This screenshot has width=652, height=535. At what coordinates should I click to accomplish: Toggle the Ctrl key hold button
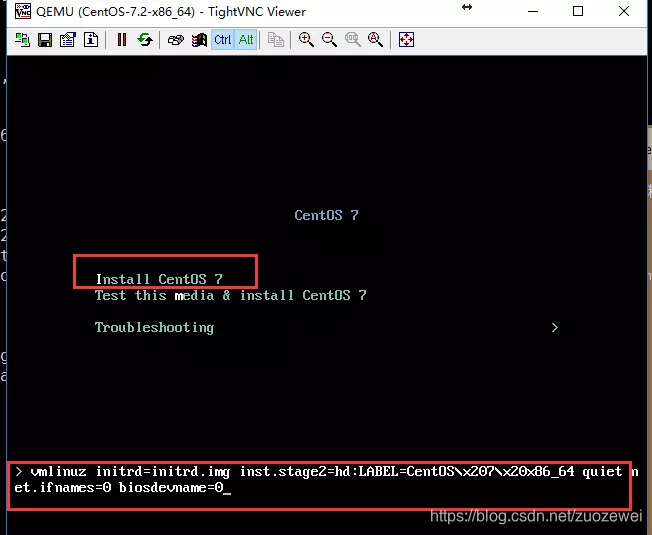click(222, 40)
